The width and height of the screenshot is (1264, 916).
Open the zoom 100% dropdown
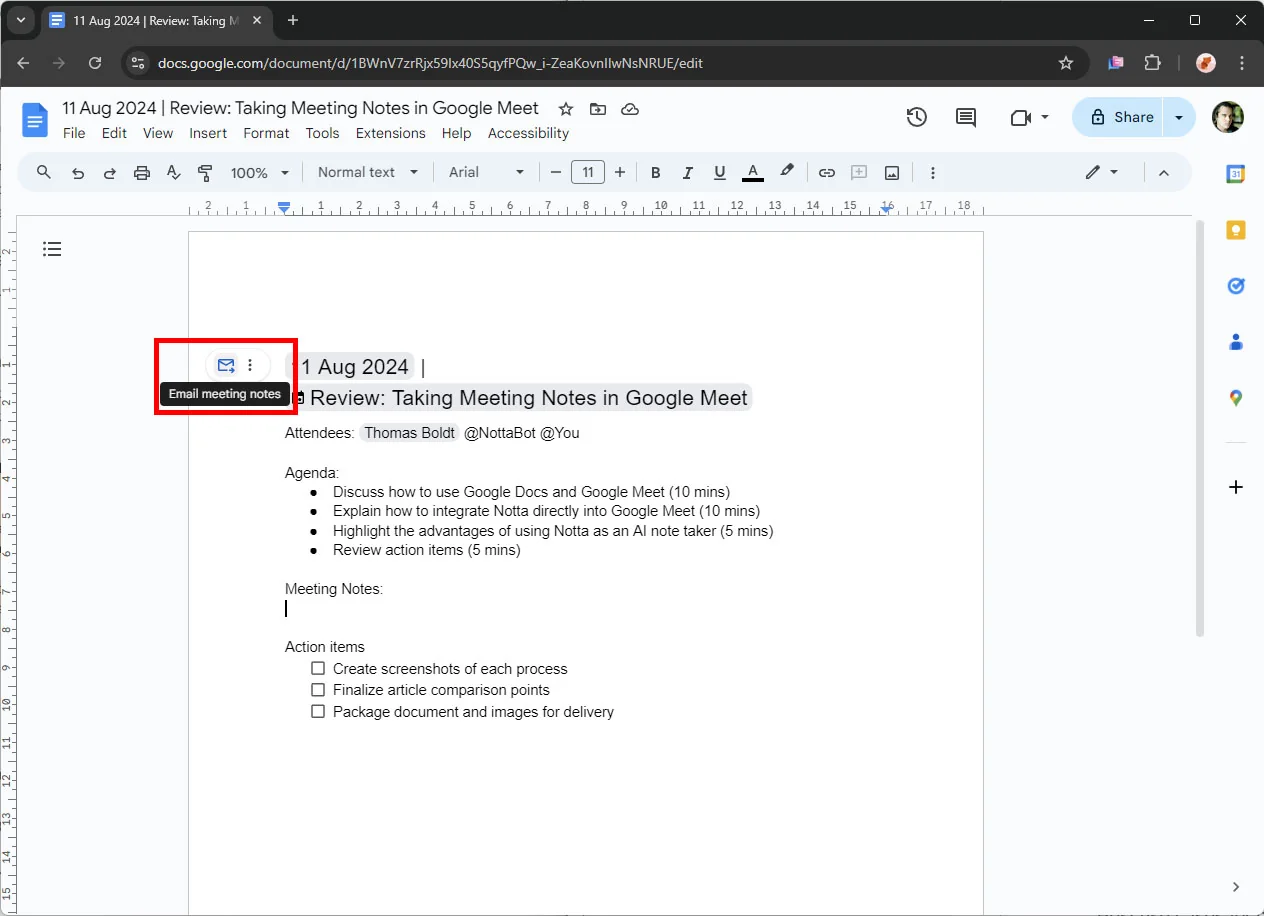click(x=259, y=173)
